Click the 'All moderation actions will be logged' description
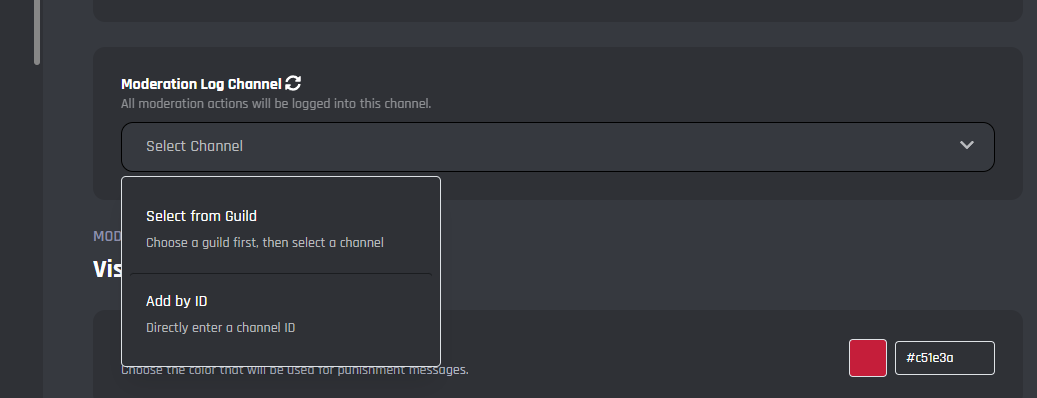Image resolution: width=1037 pixels, height=398 pixels. coord(276,104)
